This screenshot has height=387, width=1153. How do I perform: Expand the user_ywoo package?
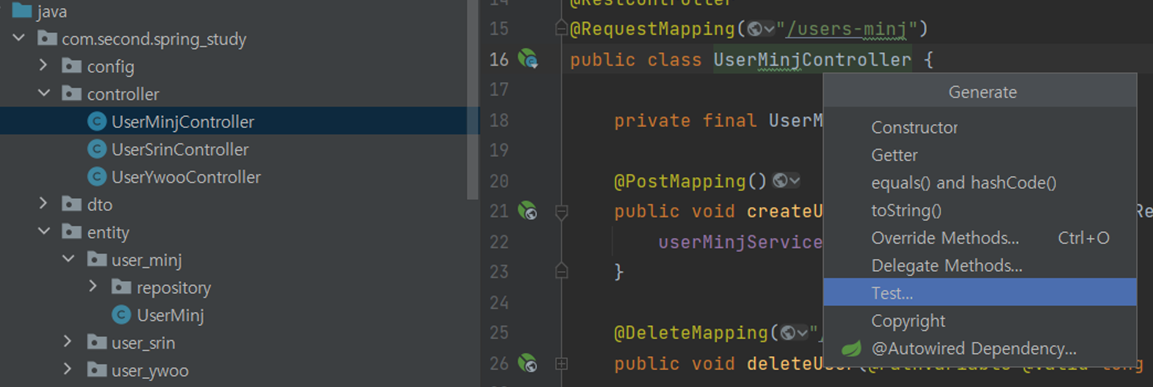coord(68,369)
